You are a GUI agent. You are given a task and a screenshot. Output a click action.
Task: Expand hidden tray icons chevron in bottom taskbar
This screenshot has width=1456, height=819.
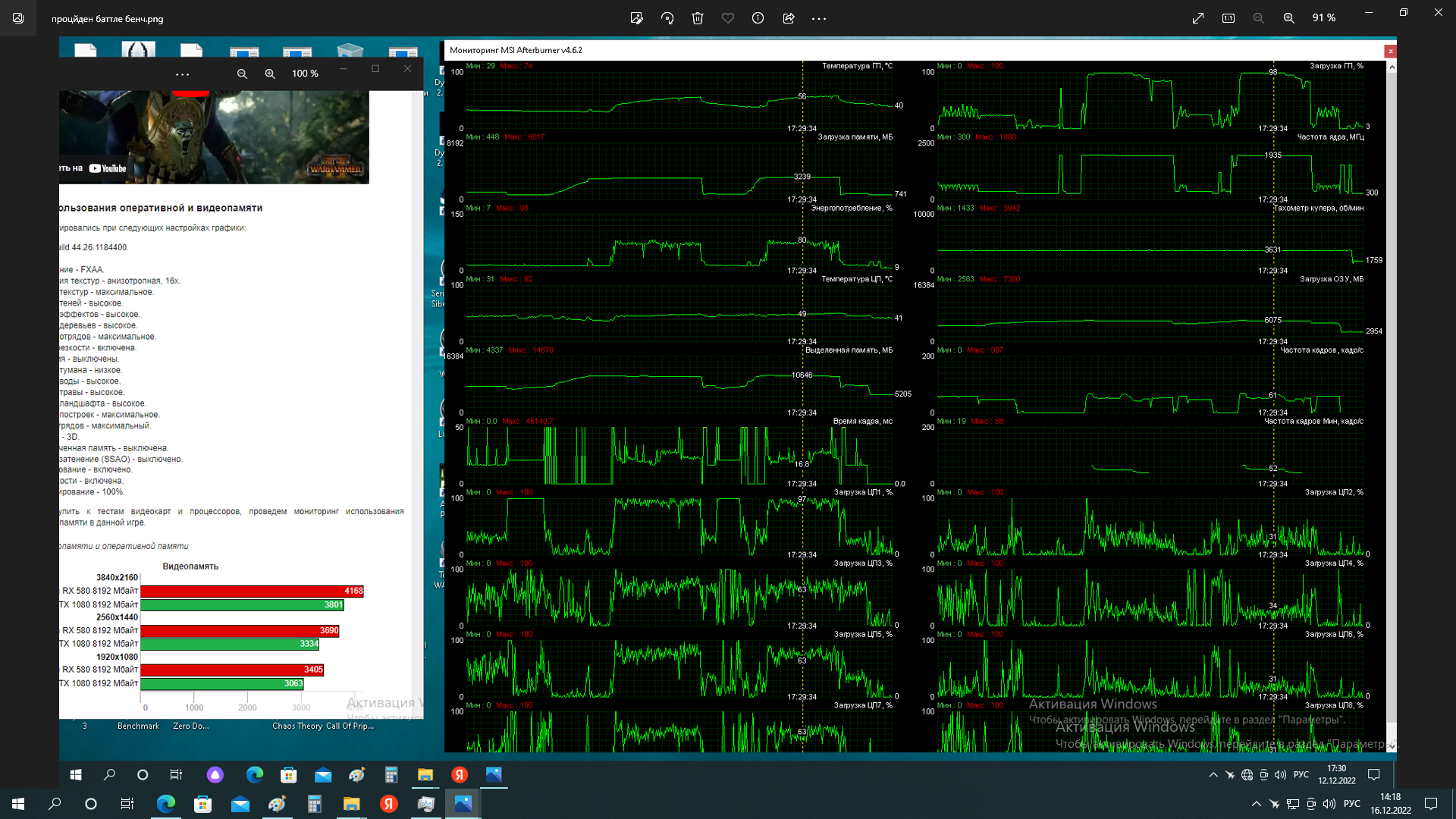coord(1256,804)
